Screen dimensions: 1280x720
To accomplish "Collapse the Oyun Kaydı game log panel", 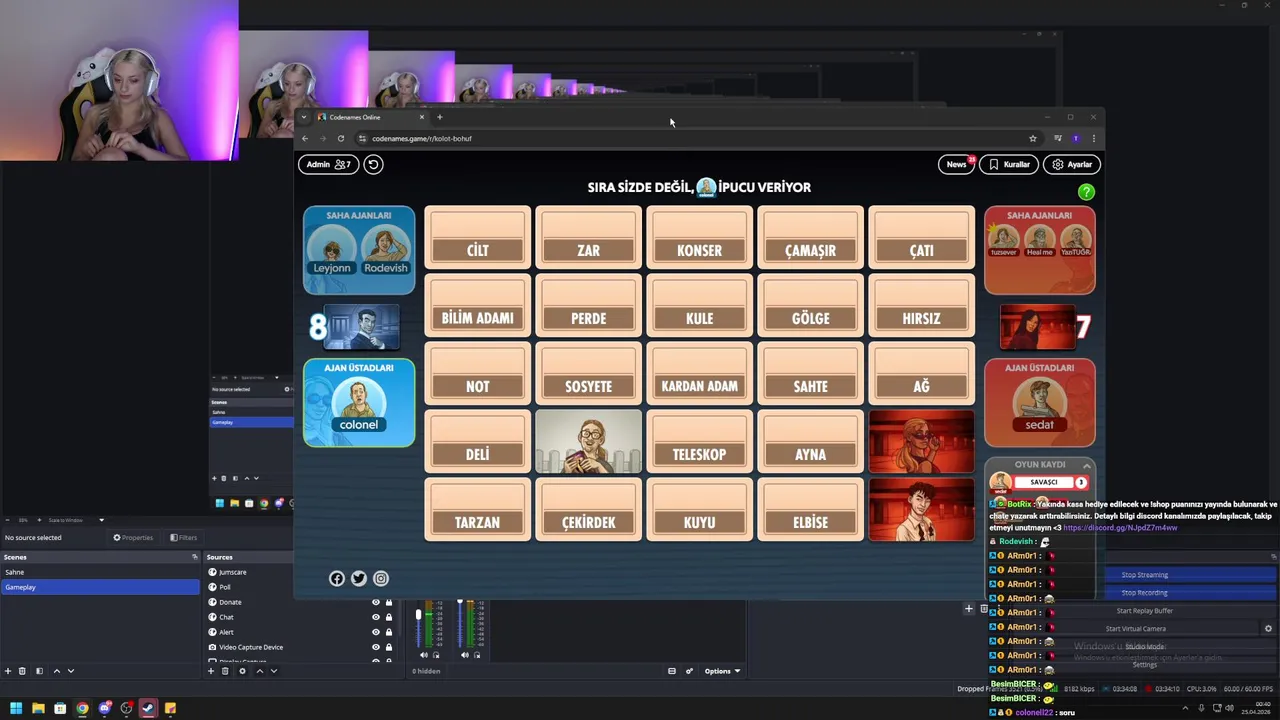I will [1087, 465].
